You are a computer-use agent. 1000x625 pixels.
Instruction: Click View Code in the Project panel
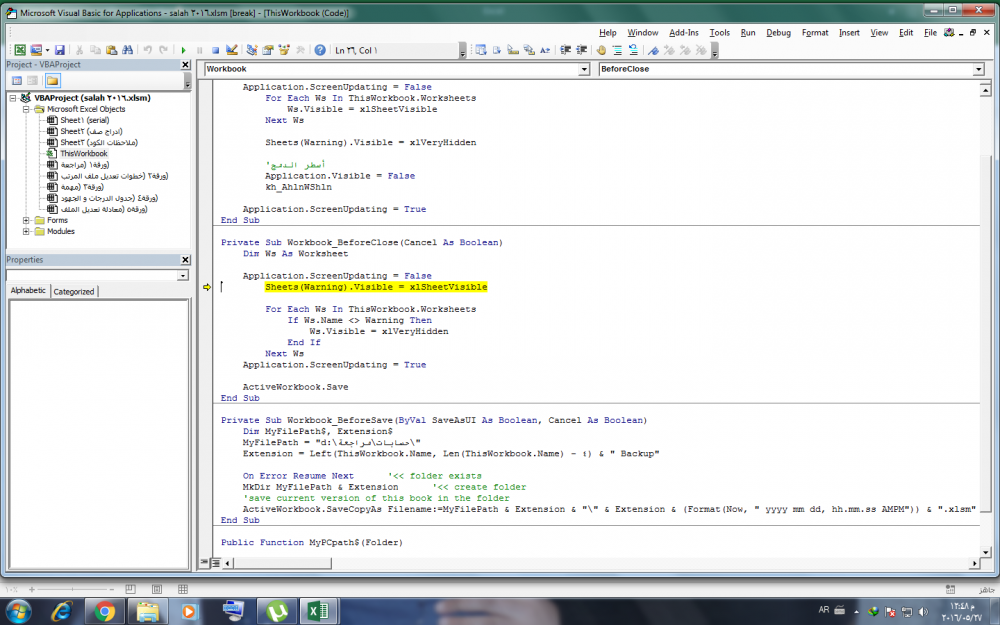tap(17, 80)
